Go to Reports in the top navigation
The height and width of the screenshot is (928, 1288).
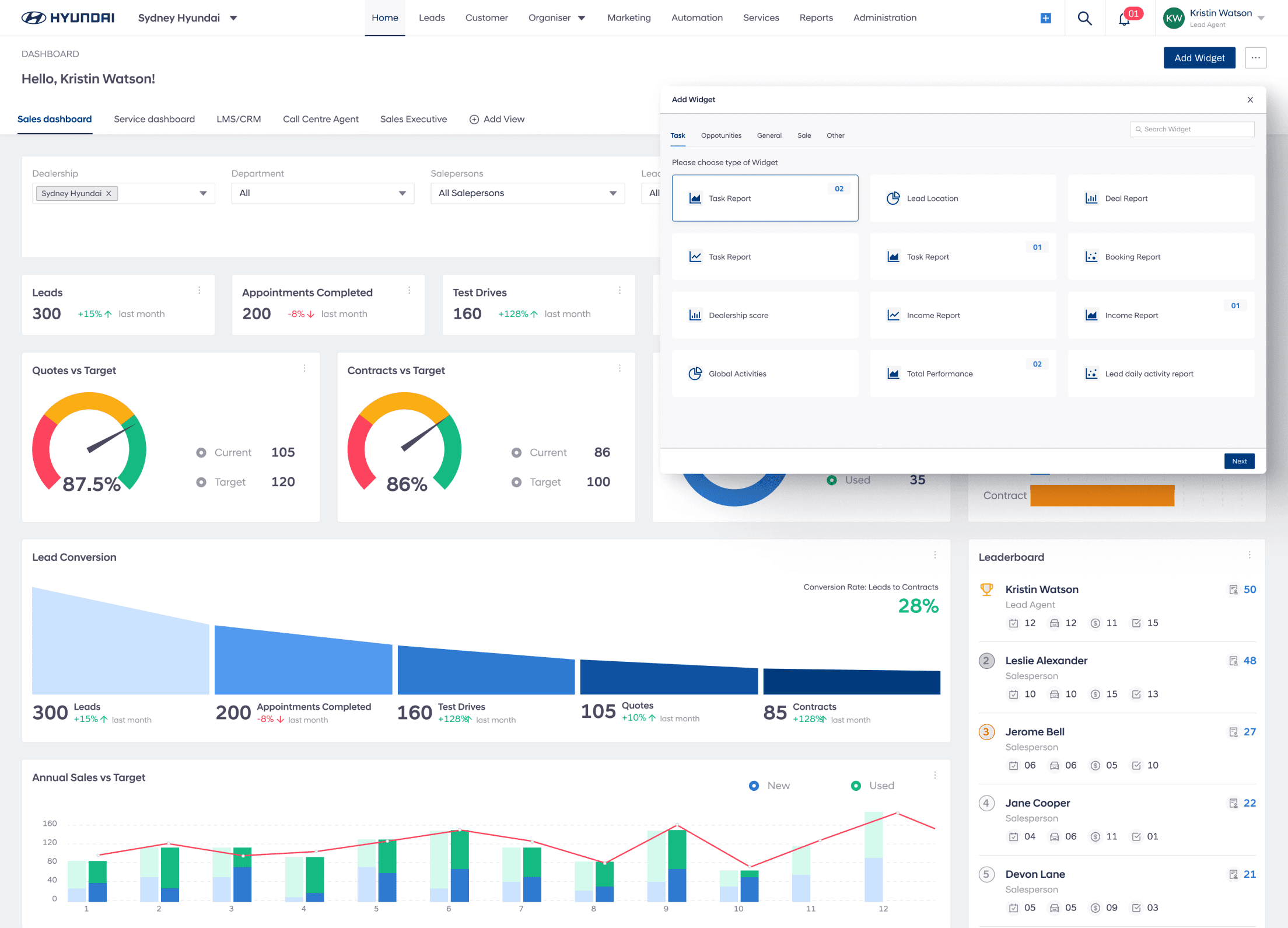point(816,18)
